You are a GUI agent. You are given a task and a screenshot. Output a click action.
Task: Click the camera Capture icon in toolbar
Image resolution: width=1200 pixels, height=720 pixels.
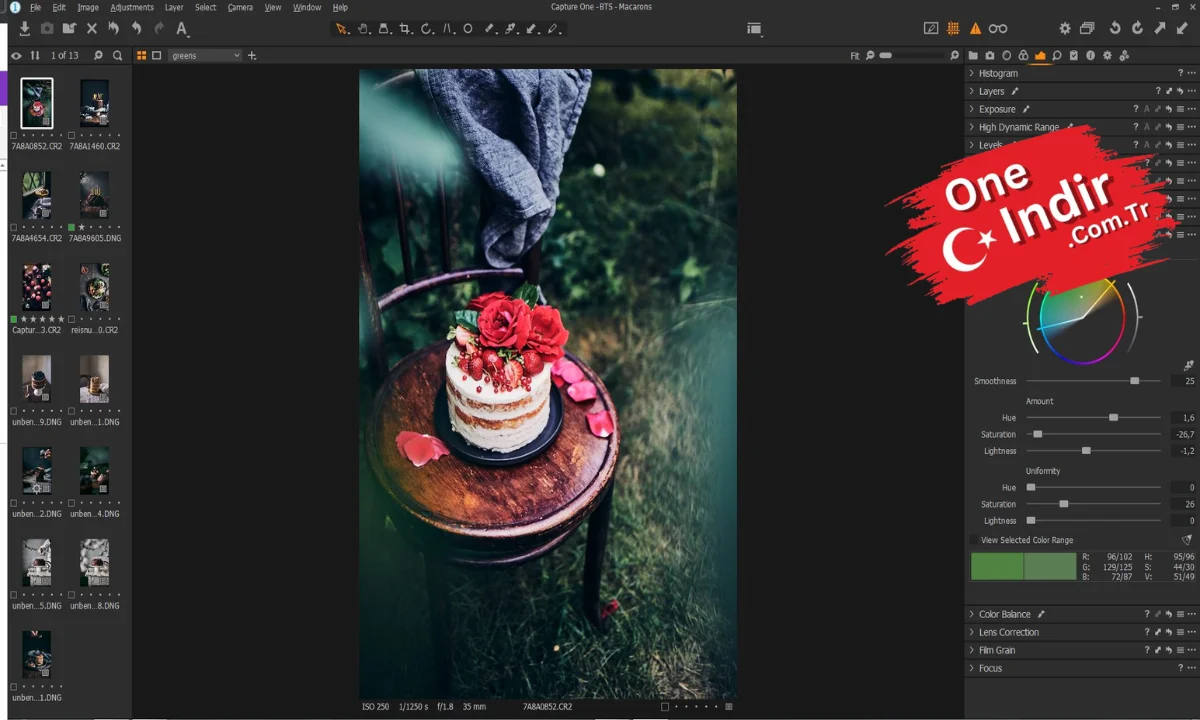click(47, 29)
